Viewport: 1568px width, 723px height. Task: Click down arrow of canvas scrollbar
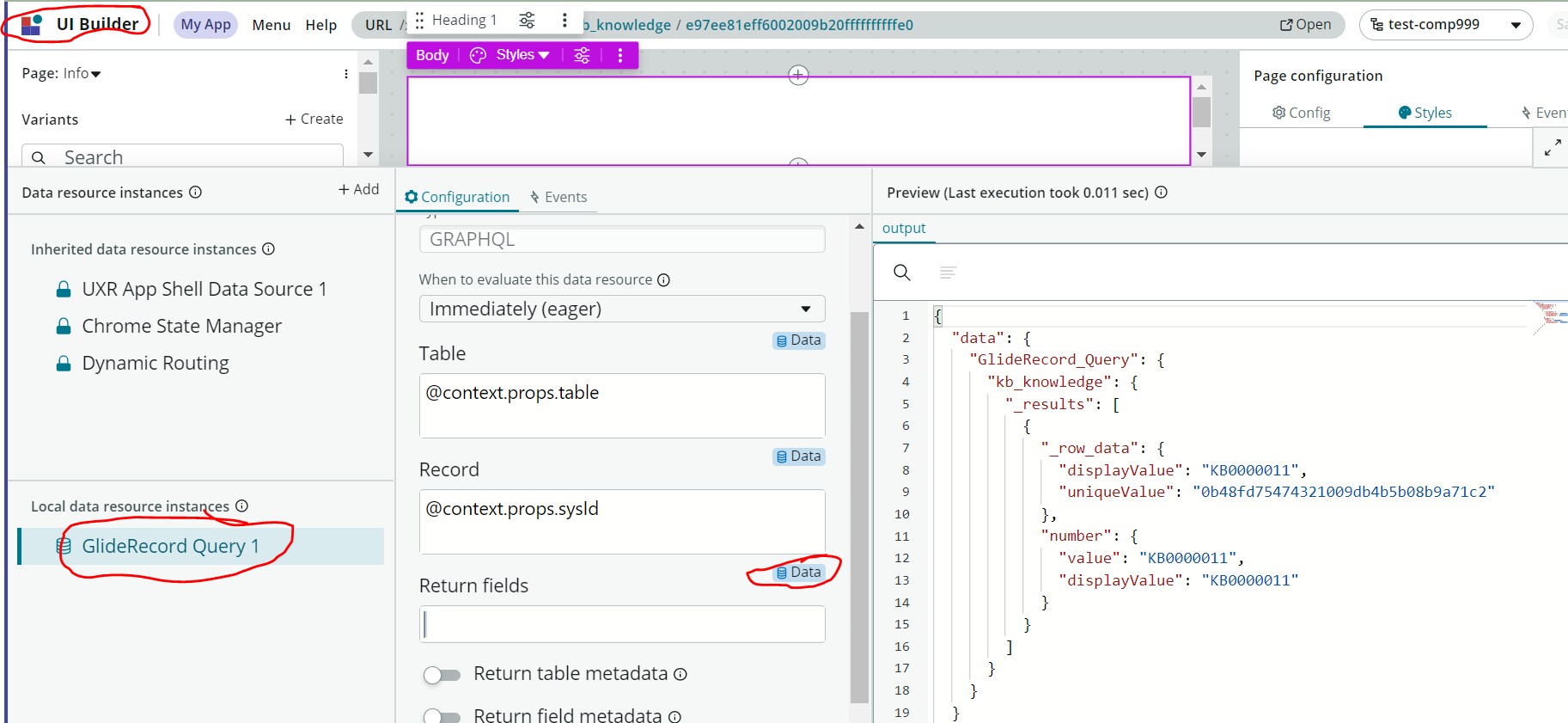pos(1202,155)
